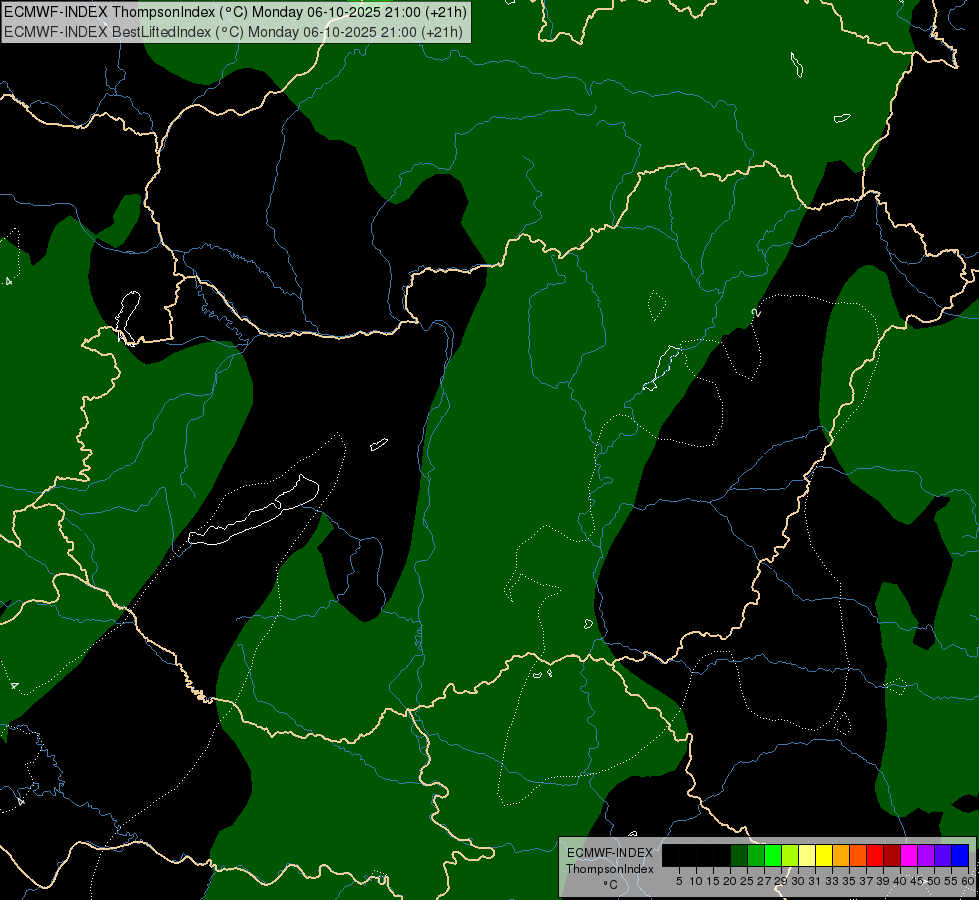Select the magenta 40–45 legend swatch
The height and width of the screenshot is (900, 979).
coord(909,855)
